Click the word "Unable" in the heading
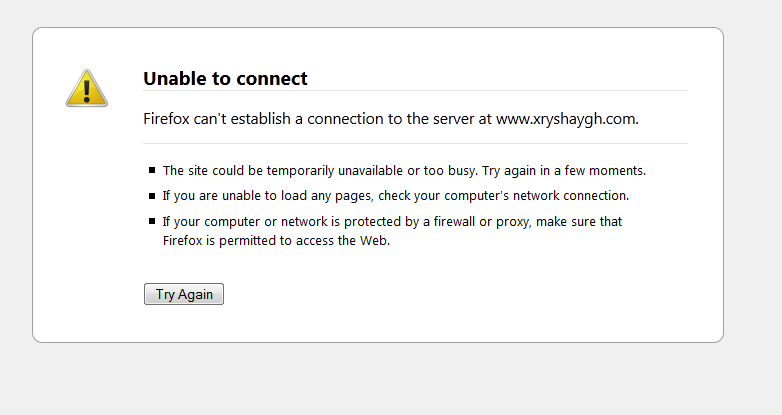The width and height of the screenshot is (782, 415). point(172,78)
